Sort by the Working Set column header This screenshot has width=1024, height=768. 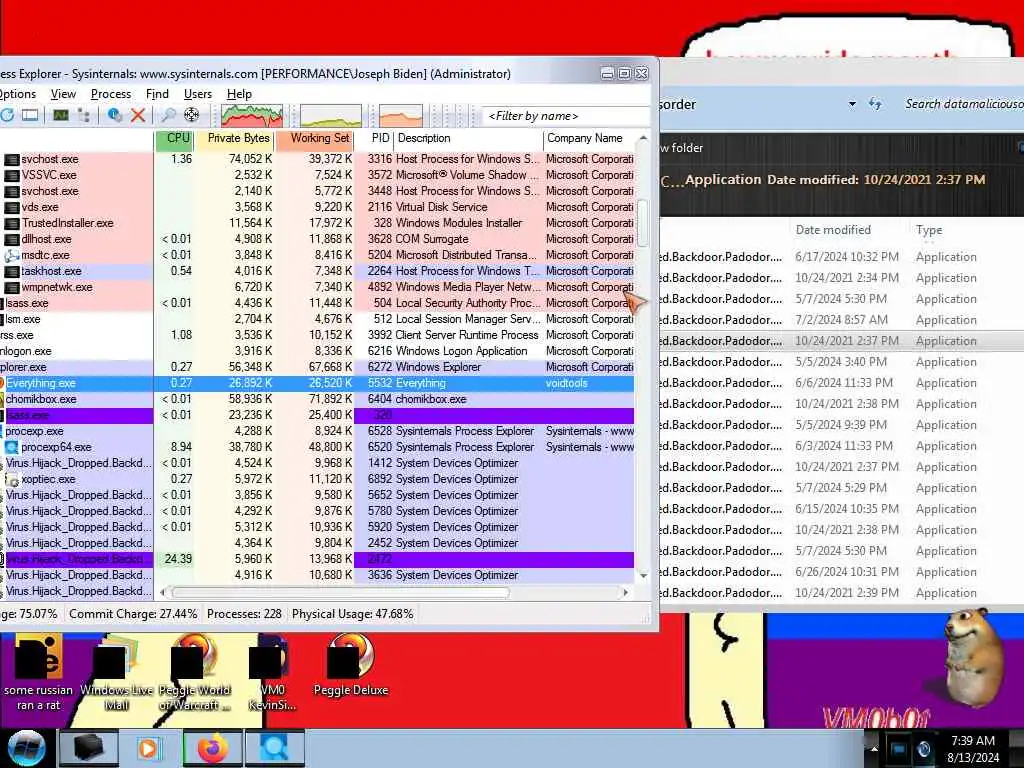315,138
